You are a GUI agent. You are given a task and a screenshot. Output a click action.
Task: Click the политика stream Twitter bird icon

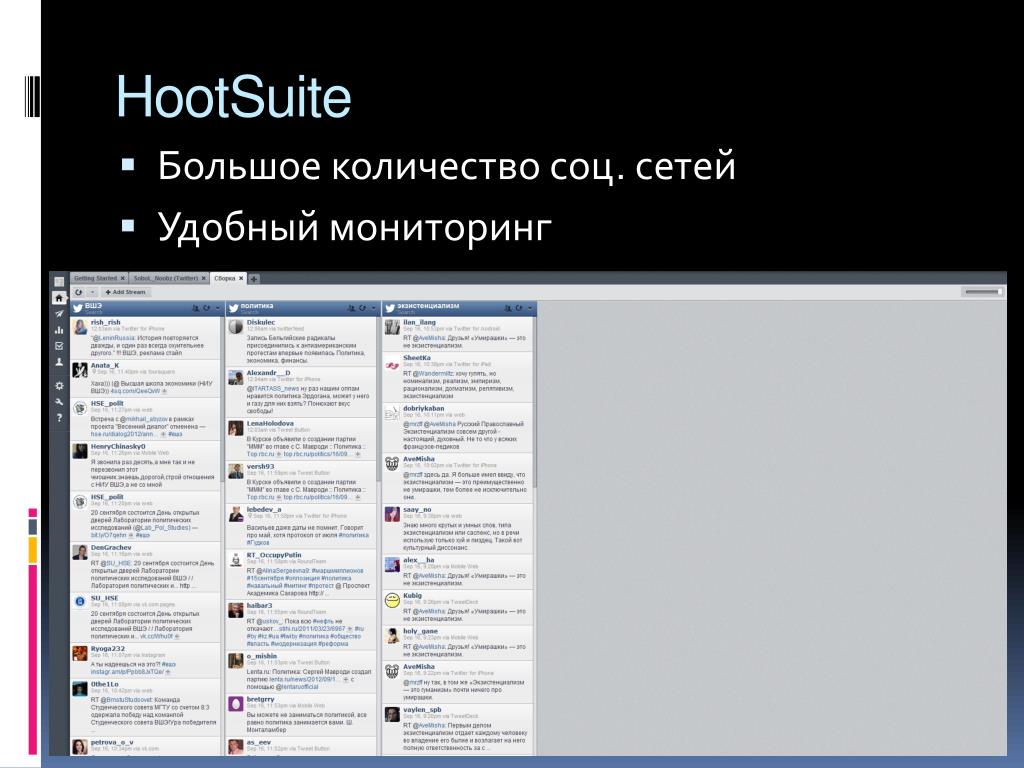tap(234, 308)
